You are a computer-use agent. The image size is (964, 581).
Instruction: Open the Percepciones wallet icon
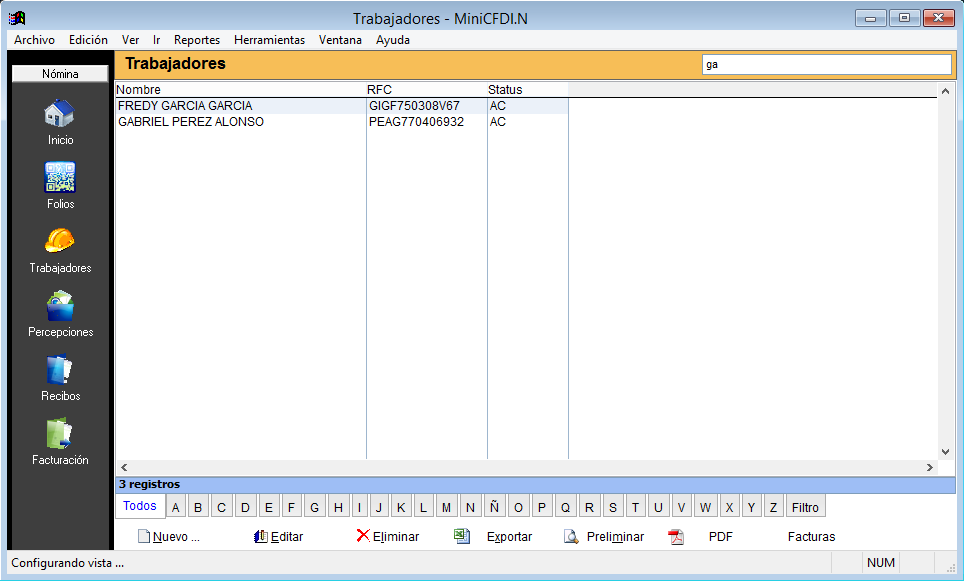[60, 306]
